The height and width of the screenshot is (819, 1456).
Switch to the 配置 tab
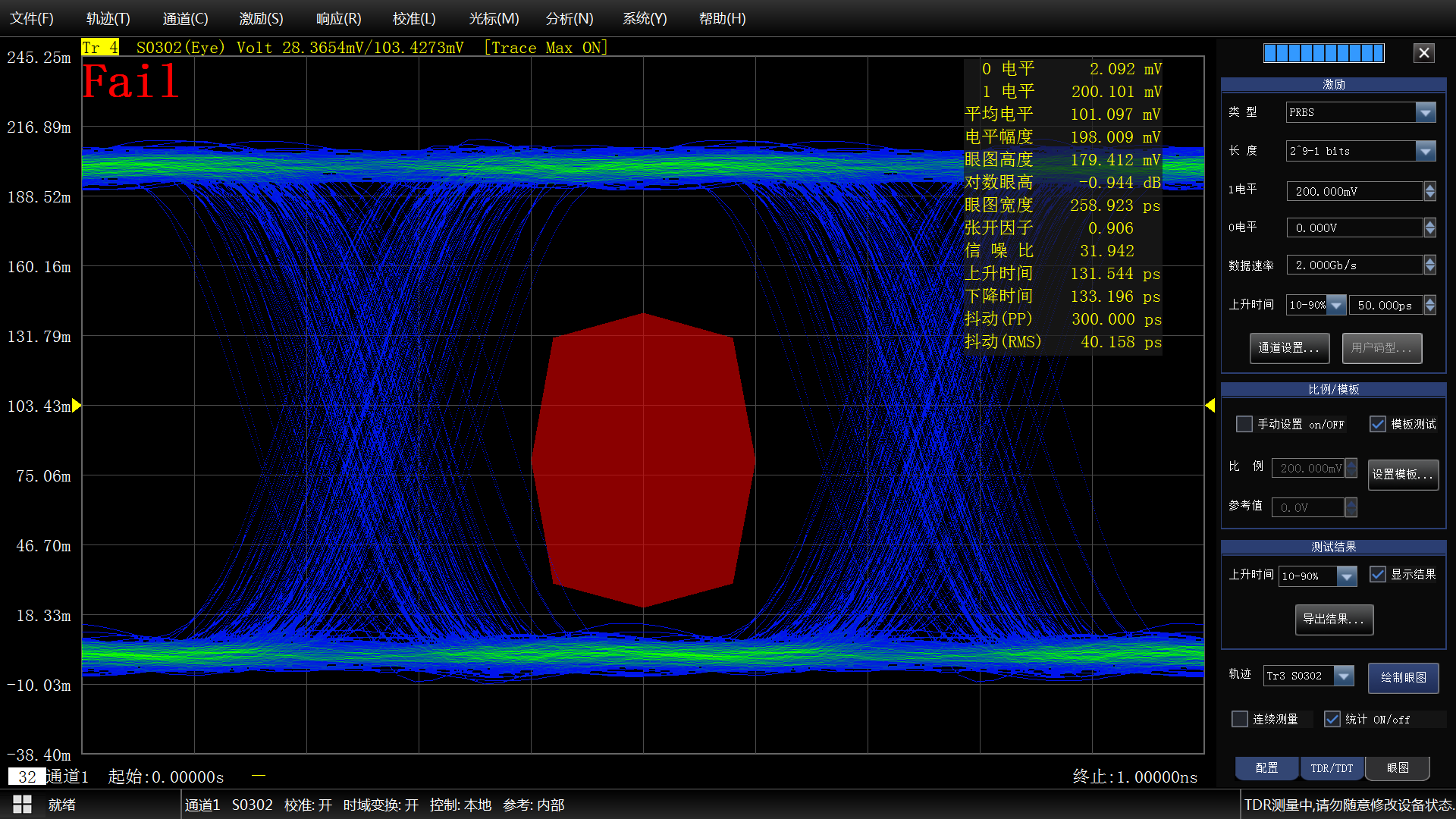(x=1267, y=767)
